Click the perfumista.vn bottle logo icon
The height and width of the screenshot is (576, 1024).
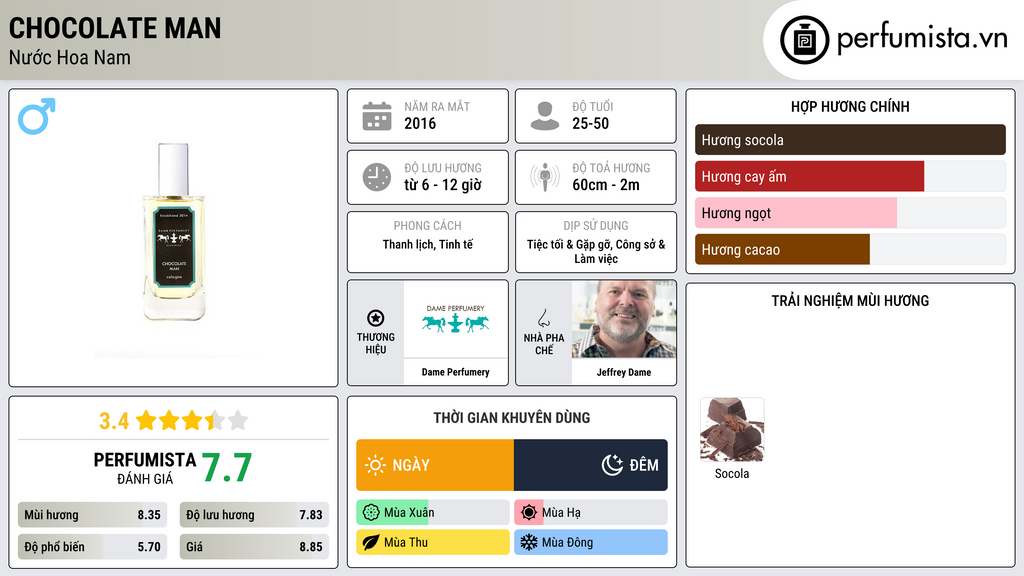pos(804,40)
